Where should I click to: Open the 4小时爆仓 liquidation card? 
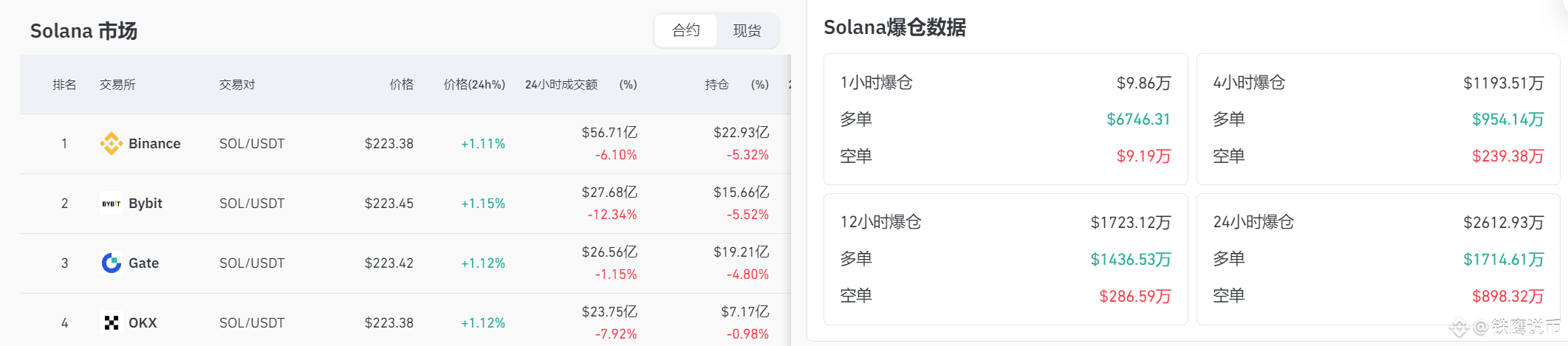pos(1378,119)
